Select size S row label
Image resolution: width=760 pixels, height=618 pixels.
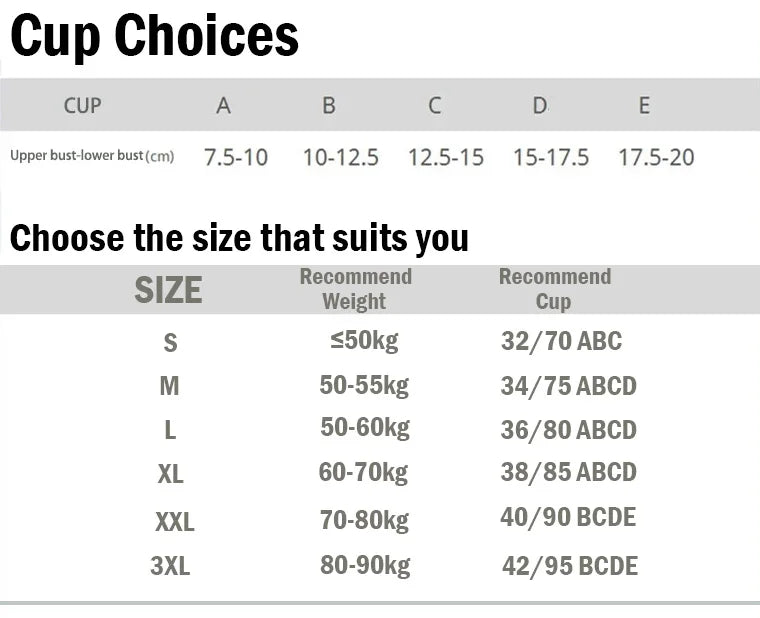[x=170, y=343]
